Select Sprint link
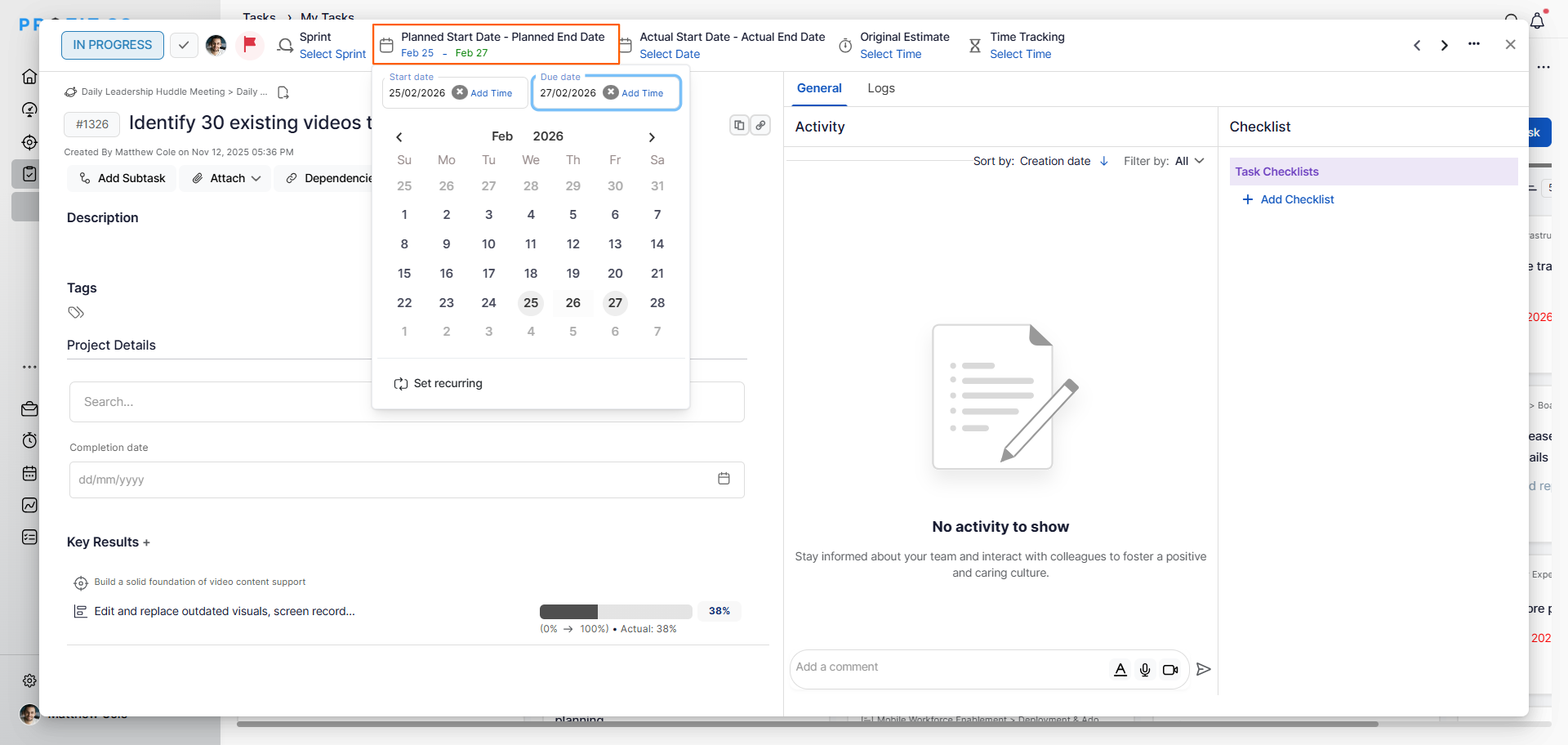The image size is (1568, 745). click(332, 54)
